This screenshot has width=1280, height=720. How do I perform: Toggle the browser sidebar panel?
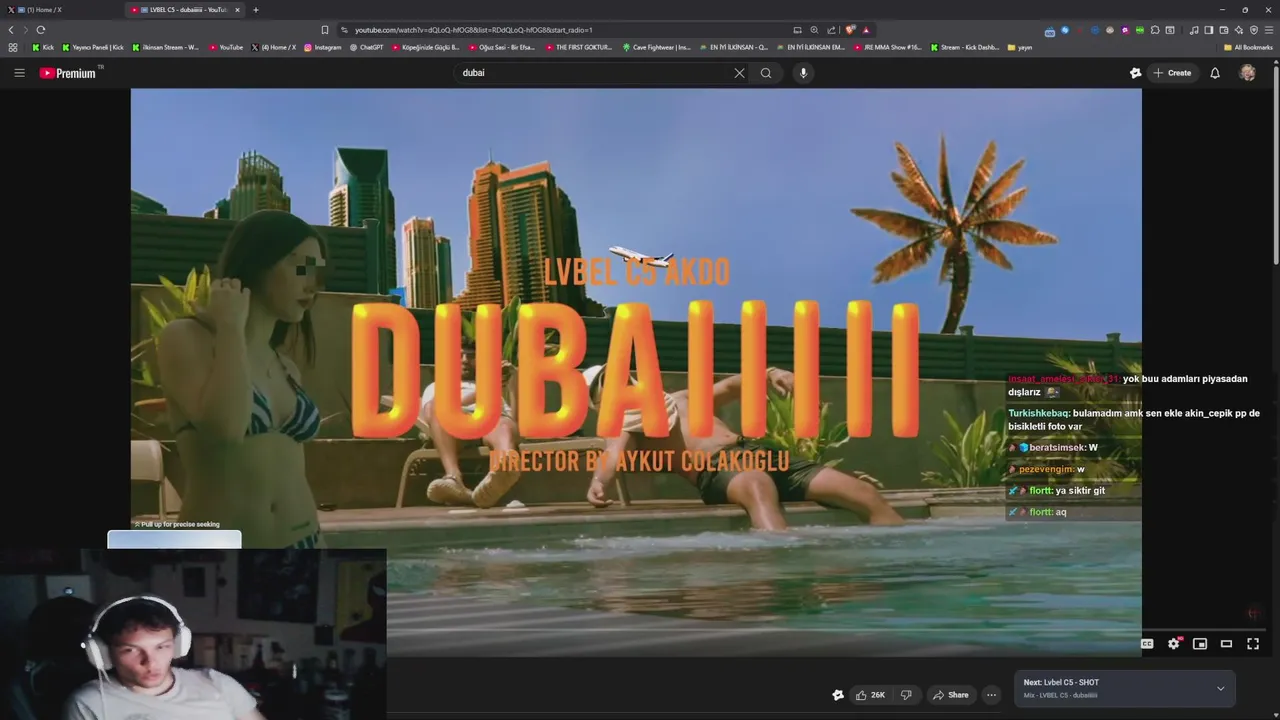(x=1209, y=30)
